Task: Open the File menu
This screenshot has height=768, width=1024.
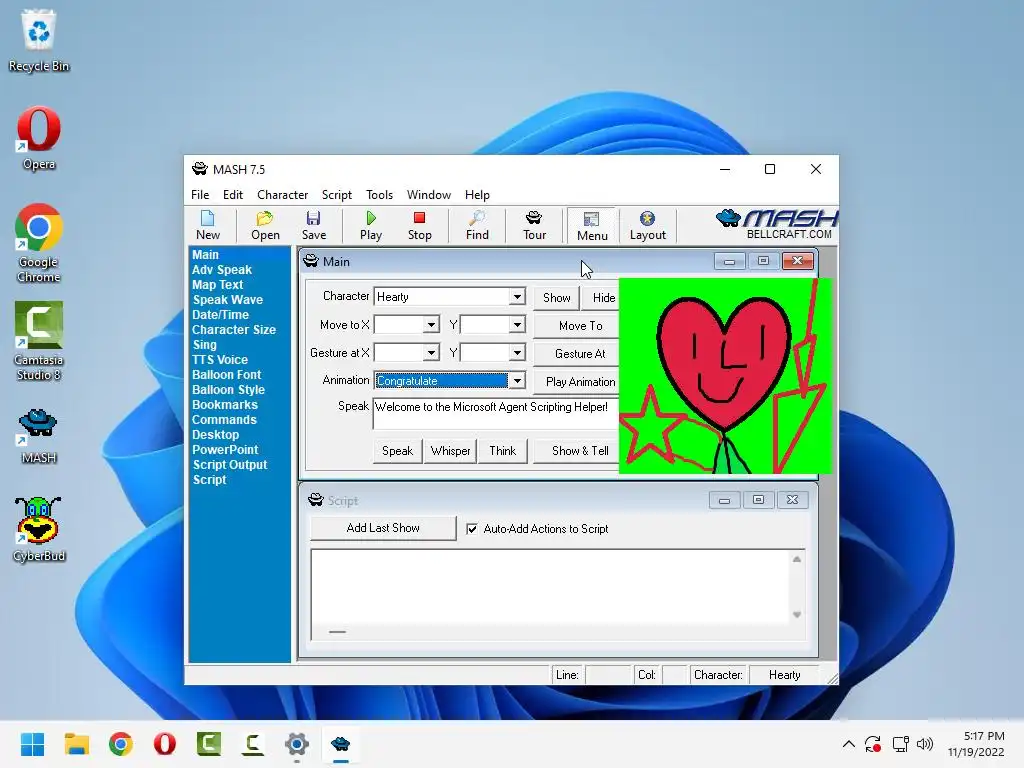Action: pos(200,195)
